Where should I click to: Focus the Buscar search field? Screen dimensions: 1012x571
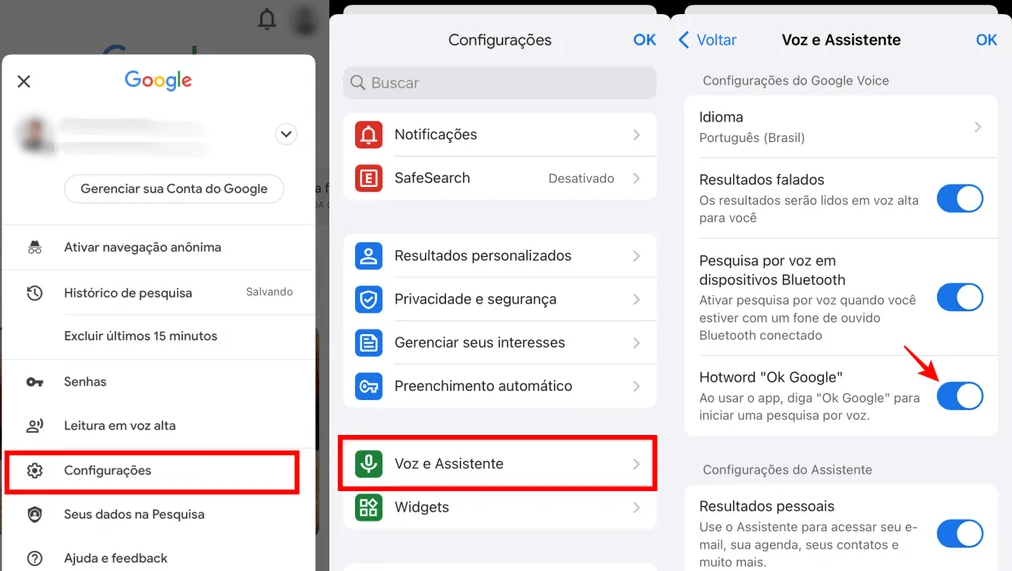tap(500, 83)
